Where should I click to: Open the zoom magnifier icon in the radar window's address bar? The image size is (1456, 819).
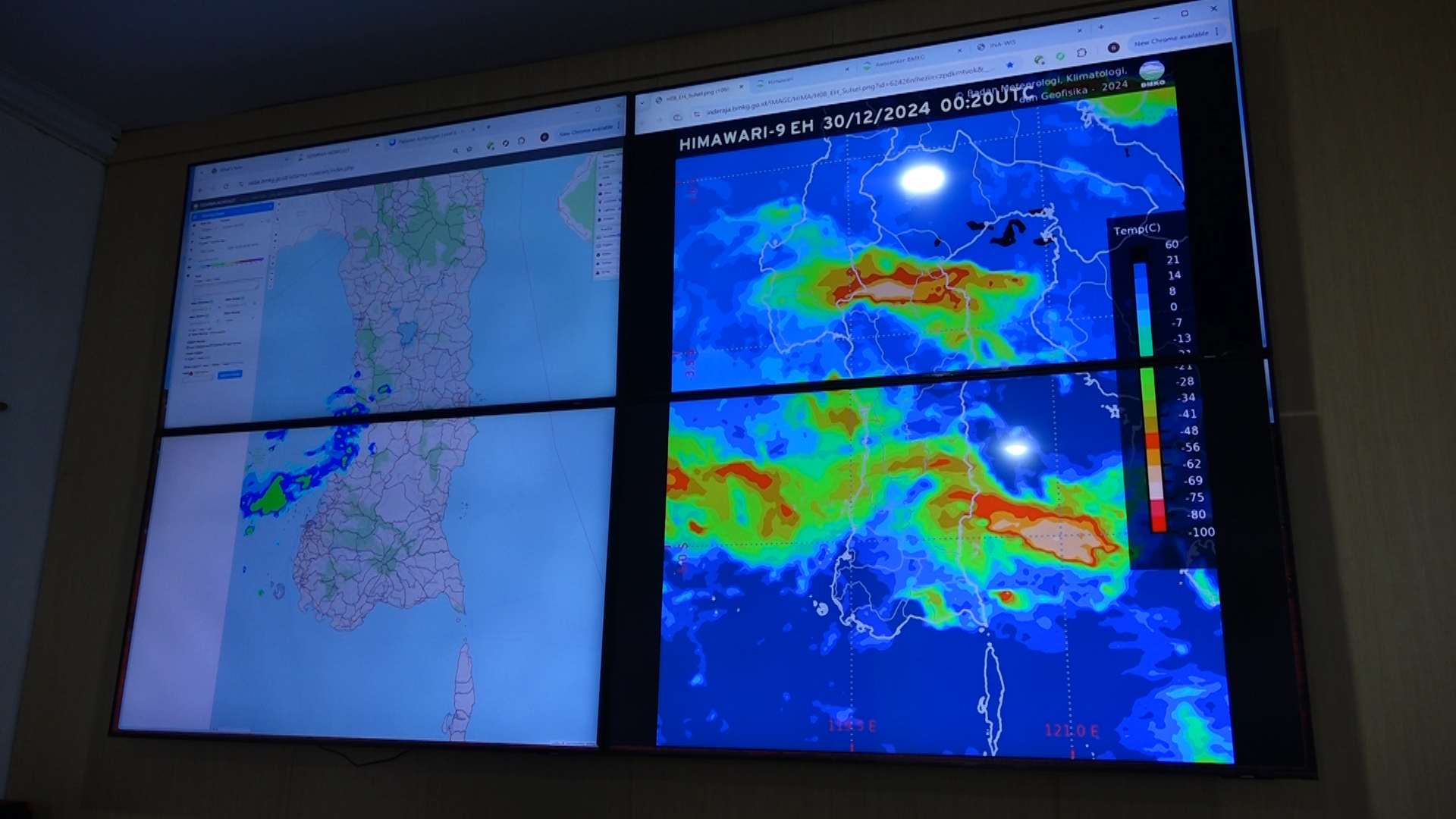pos(456,150)
